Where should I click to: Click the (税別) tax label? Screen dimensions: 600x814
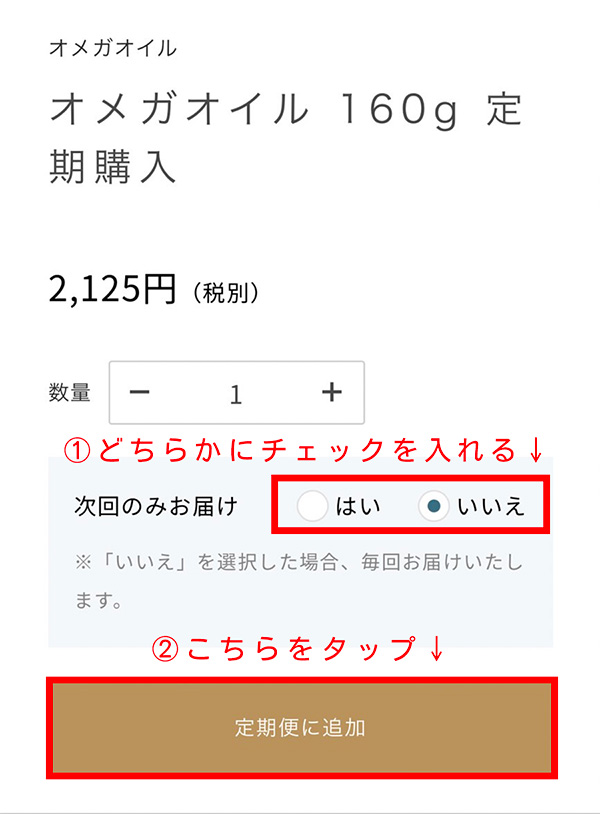pos(226,293)
